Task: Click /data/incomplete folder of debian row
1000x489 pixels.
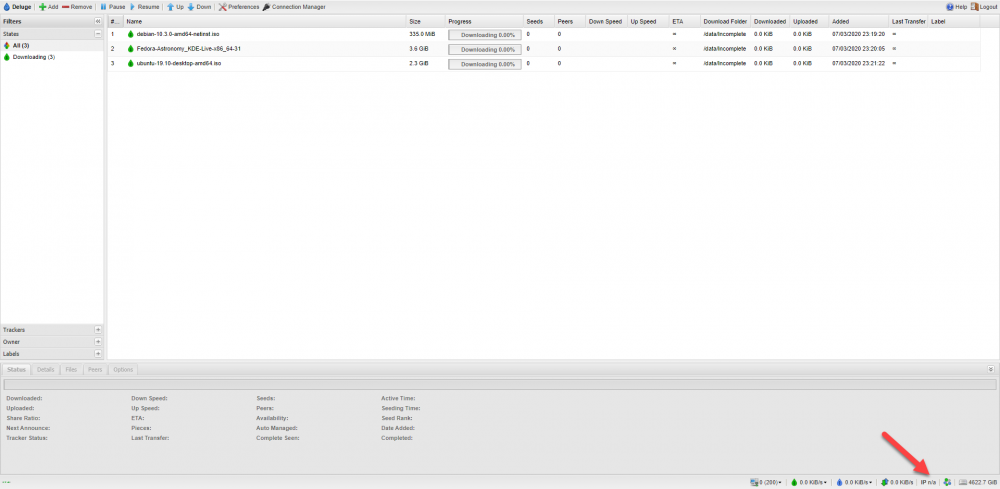Action: click(724, 34)
